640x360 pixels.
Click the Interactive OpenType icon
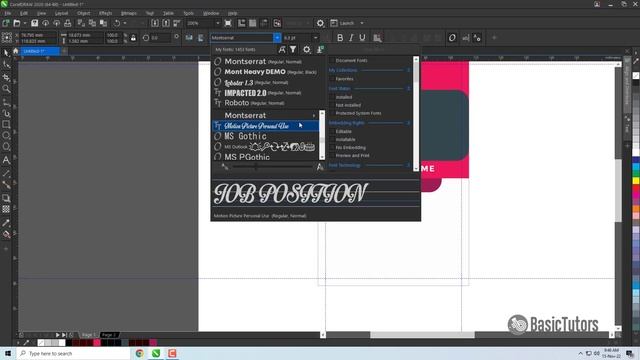(x=452, y=38)
